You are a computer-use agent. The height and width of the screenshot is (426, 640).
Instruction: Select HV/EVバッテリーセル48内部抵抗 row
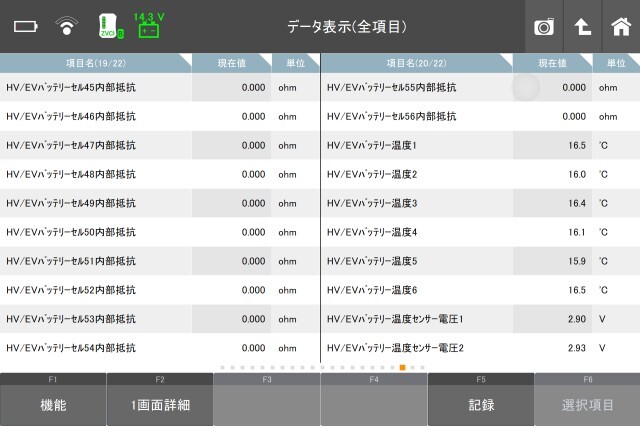click(160, 174)
